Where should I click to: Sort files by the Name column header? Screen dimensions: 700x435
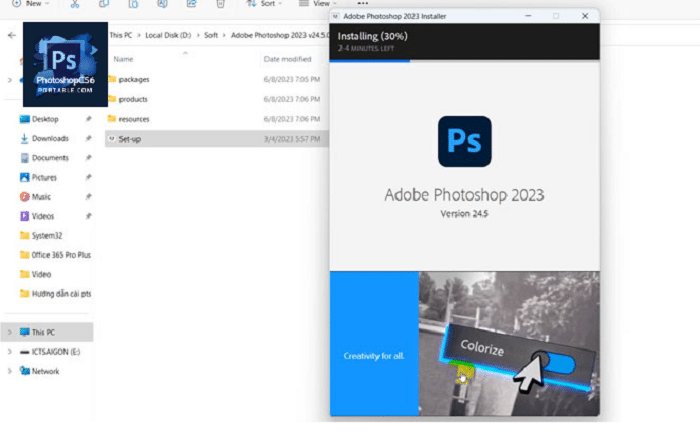point(123,59)
